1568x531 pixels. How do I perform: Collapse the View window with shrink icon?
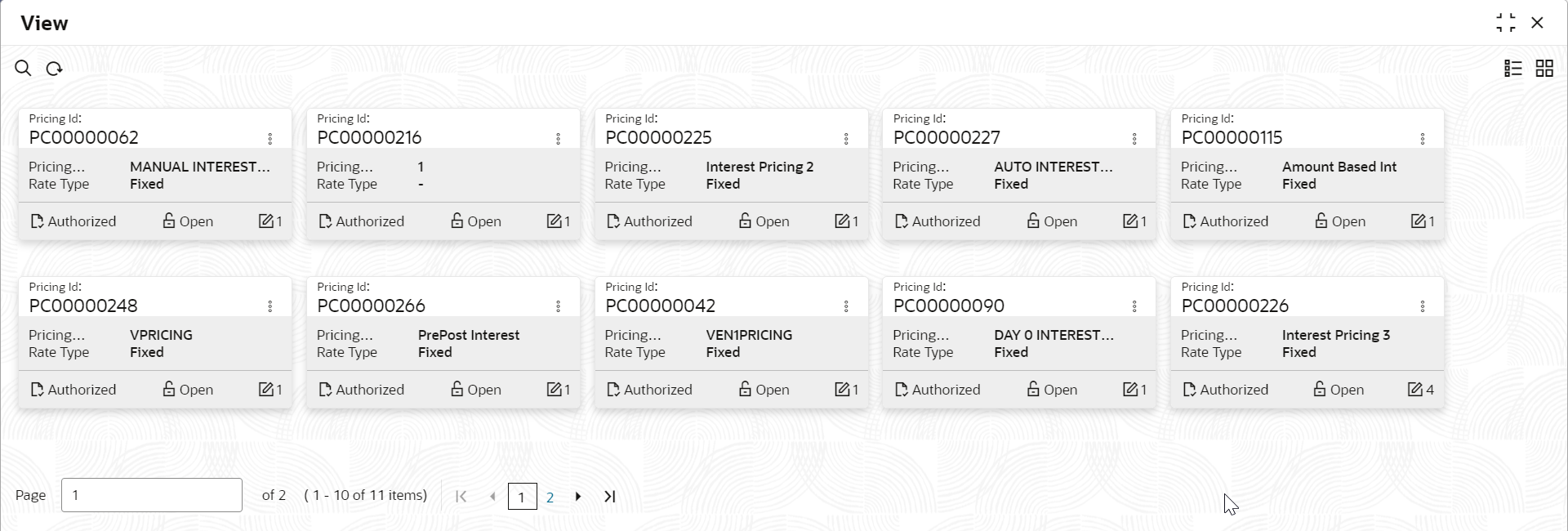pyautogui.click(x=1506, y=23)
